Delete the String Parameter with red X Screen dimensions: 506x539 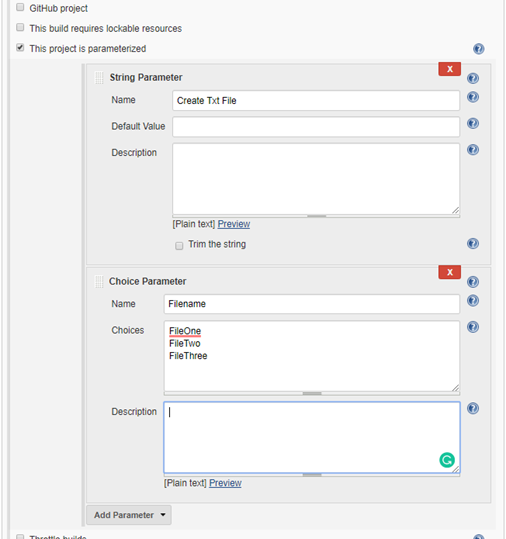450,69
